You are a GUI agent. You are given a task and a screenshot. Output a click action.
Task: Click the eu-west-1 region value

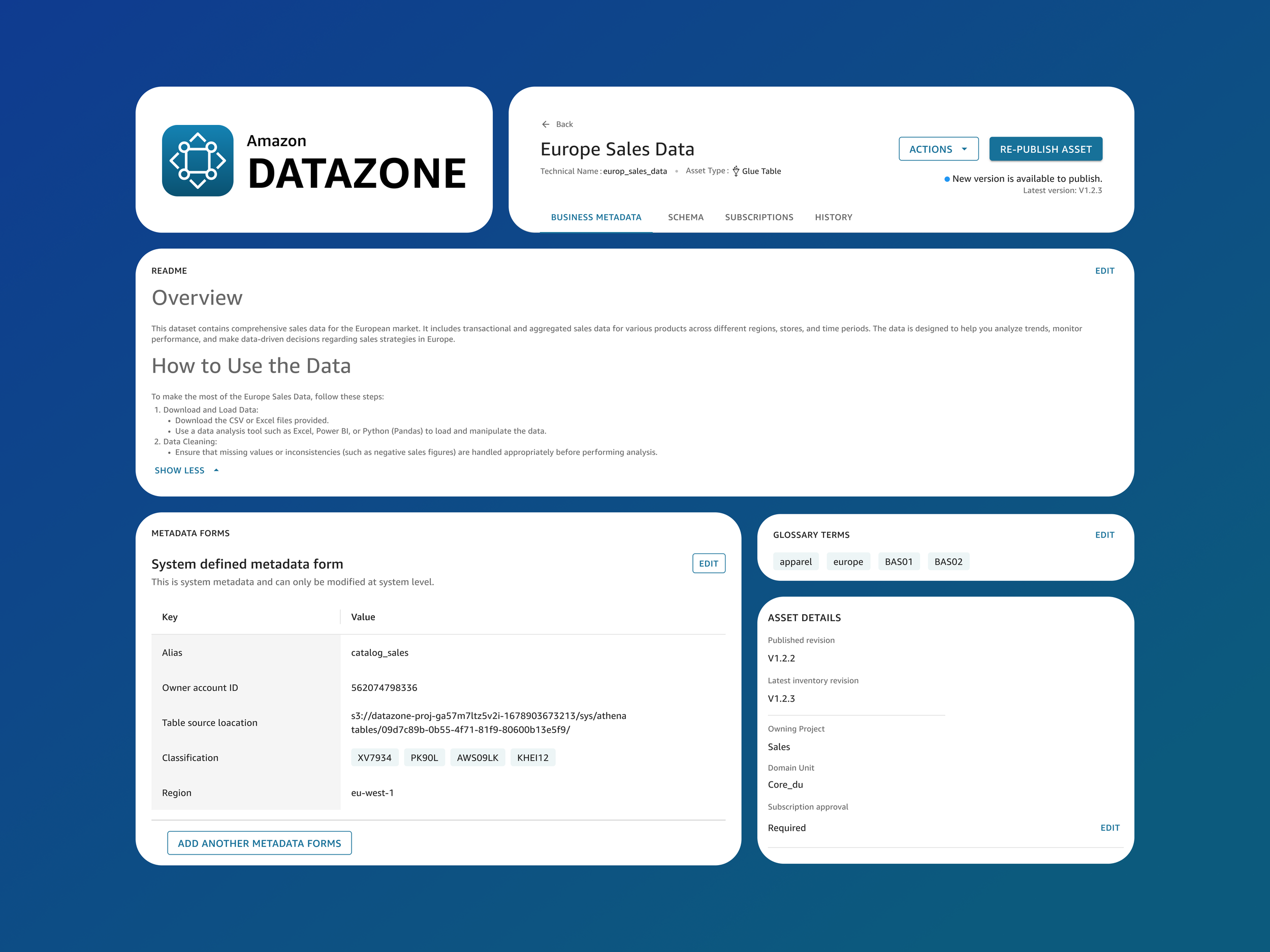[x=372, y=793]
